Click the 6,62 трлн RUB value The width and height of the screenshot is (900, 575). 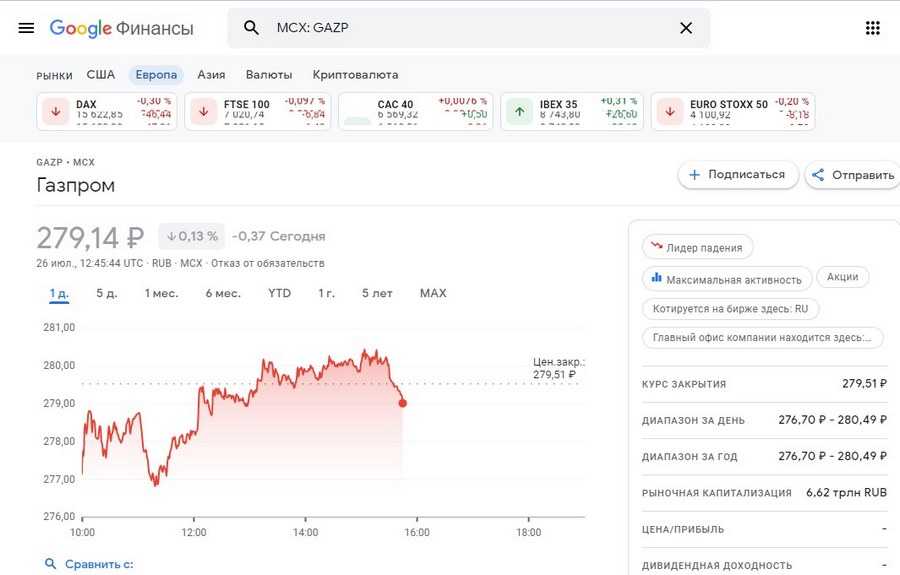(x=846, y=492)
